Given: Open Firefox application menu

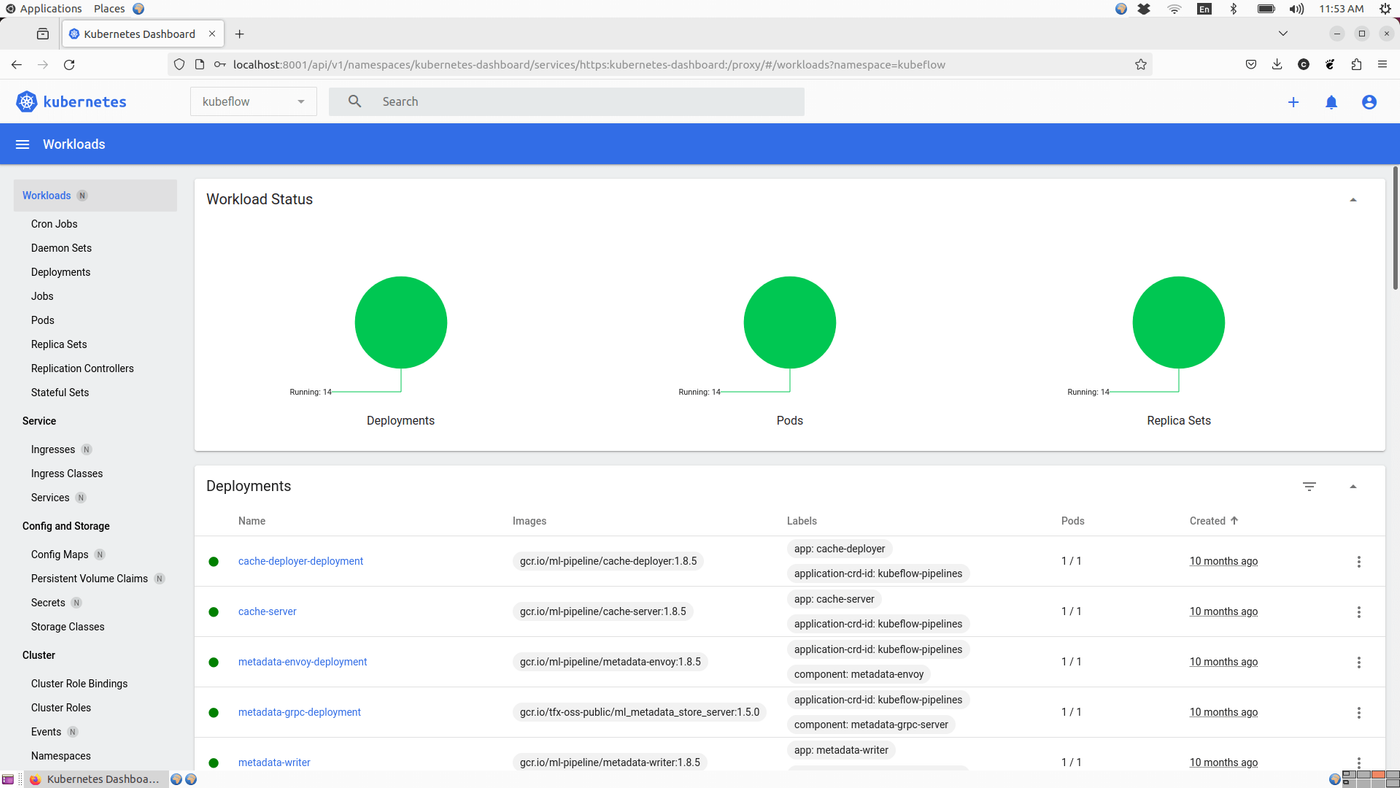Looking at the screenshot, I should pos(1383,65).
